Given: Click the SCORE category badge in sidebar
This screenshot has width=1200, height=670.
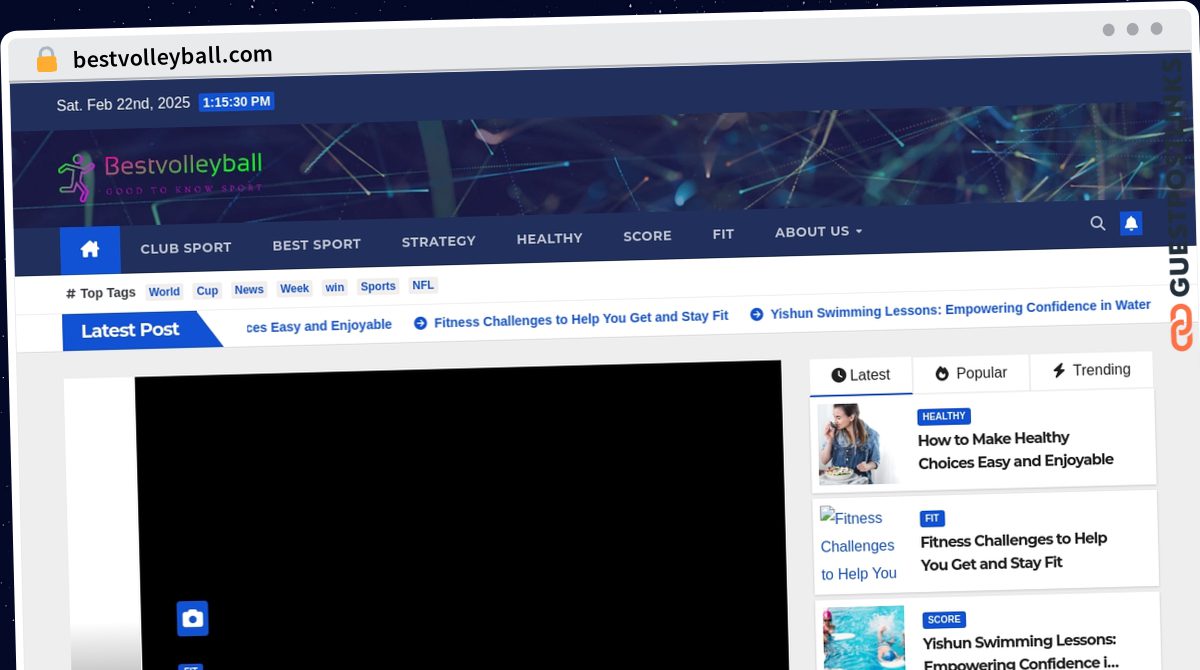Looking at the screenshot, I should click(x=944, y=620).
